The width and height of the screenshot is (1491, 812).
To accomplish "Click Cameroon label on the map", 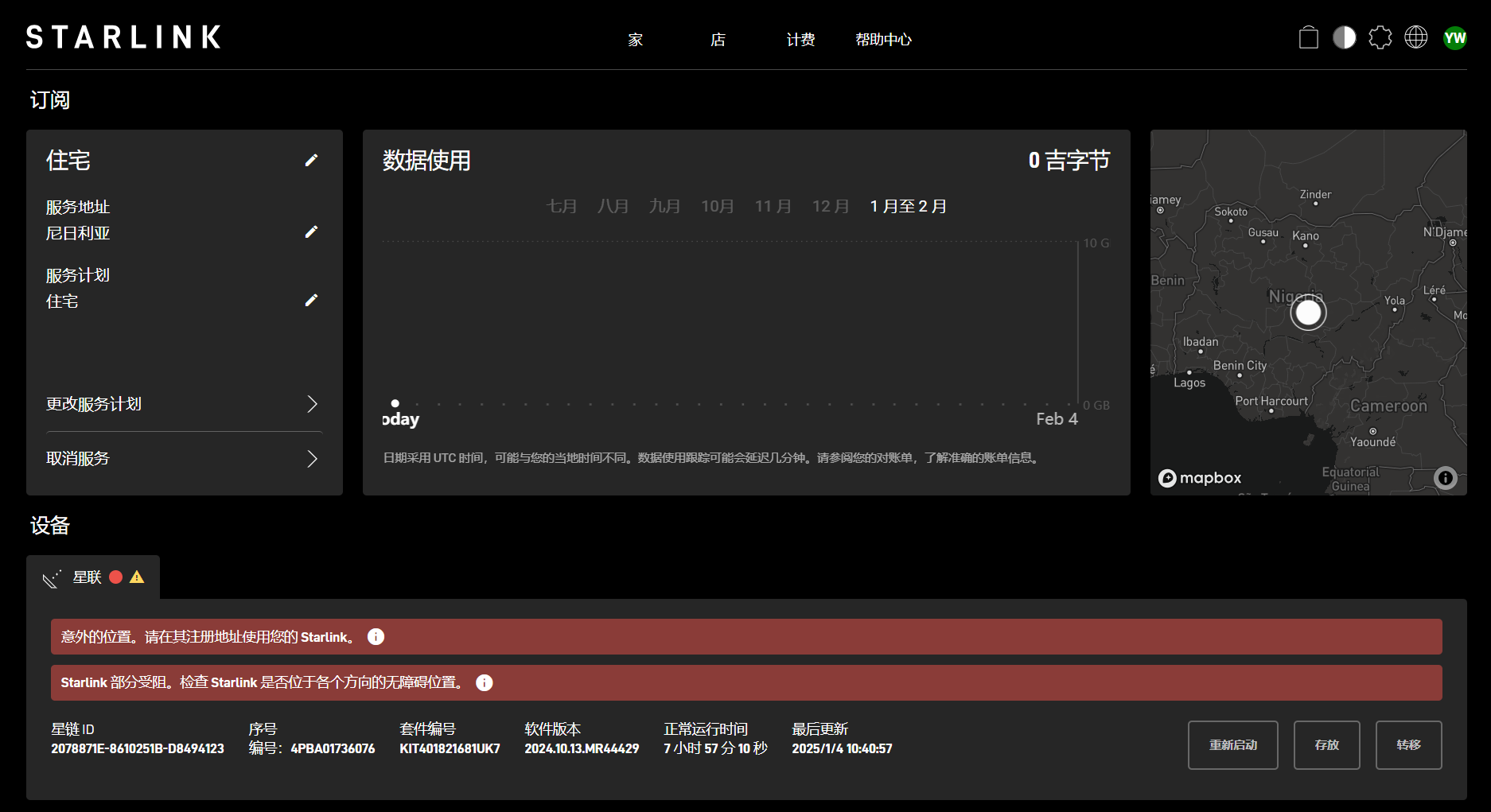I will 1388,406.
